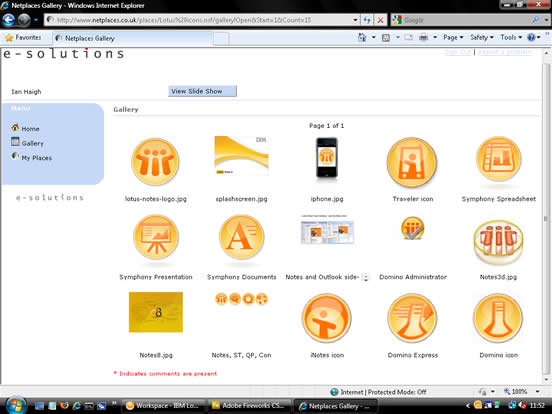Click the Symphony Spreadsheet caption link
This screenshot has height=414, width=552.
(498, 199)
